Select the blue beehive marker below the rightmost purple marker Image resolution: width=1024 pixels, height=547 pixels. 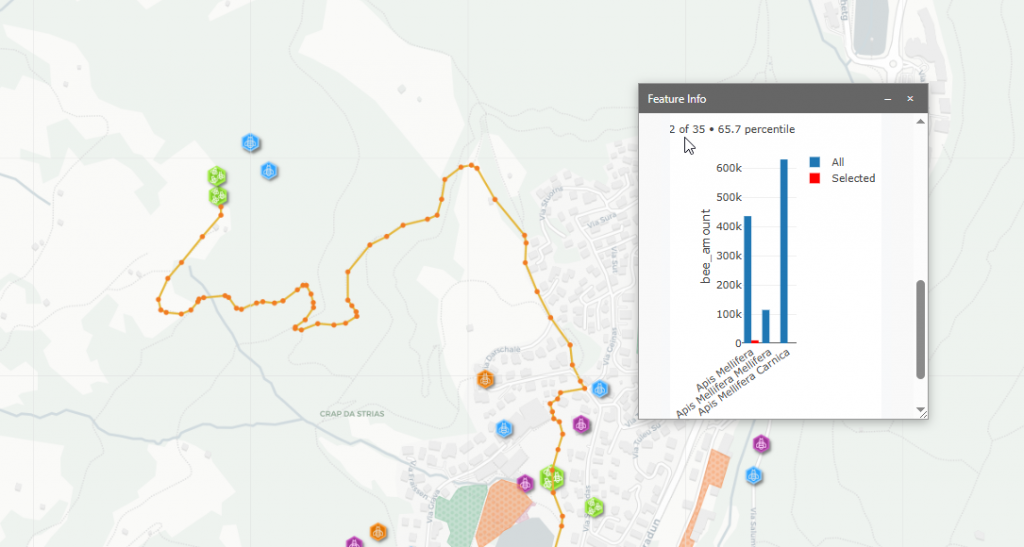pos(754,475)
